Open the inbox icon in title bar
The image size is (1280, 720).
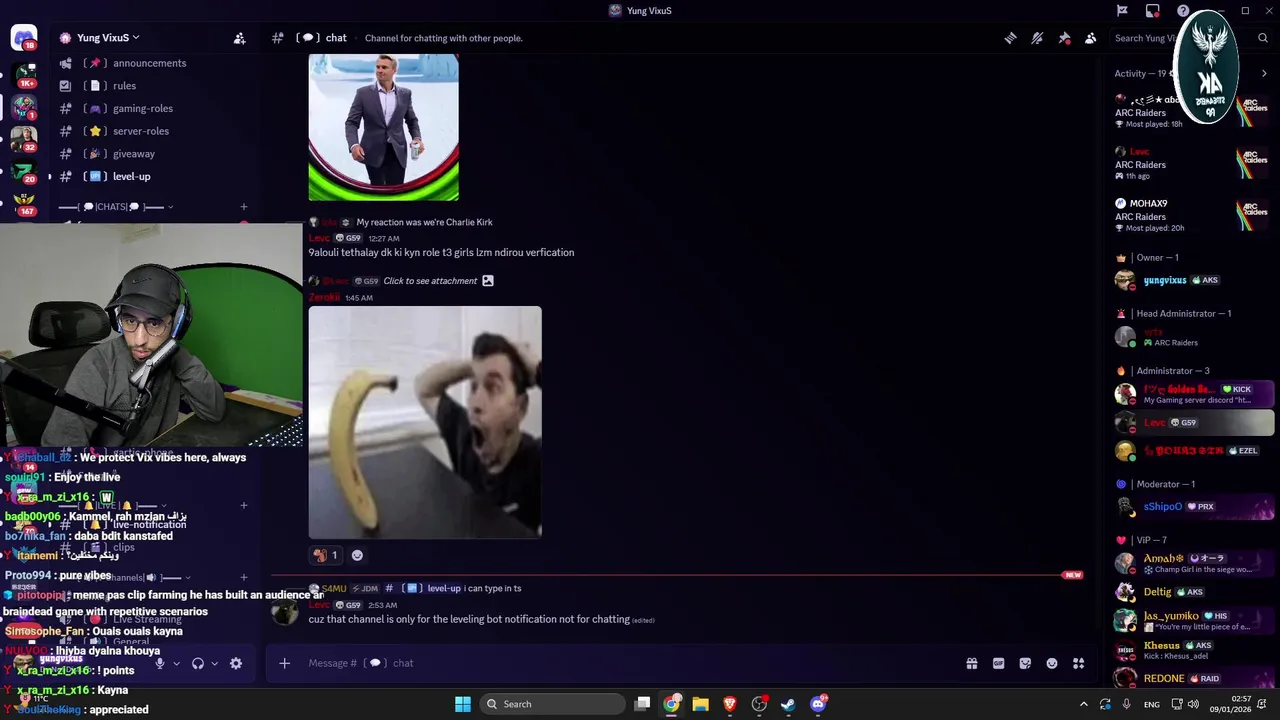[x=1152, y=11]
